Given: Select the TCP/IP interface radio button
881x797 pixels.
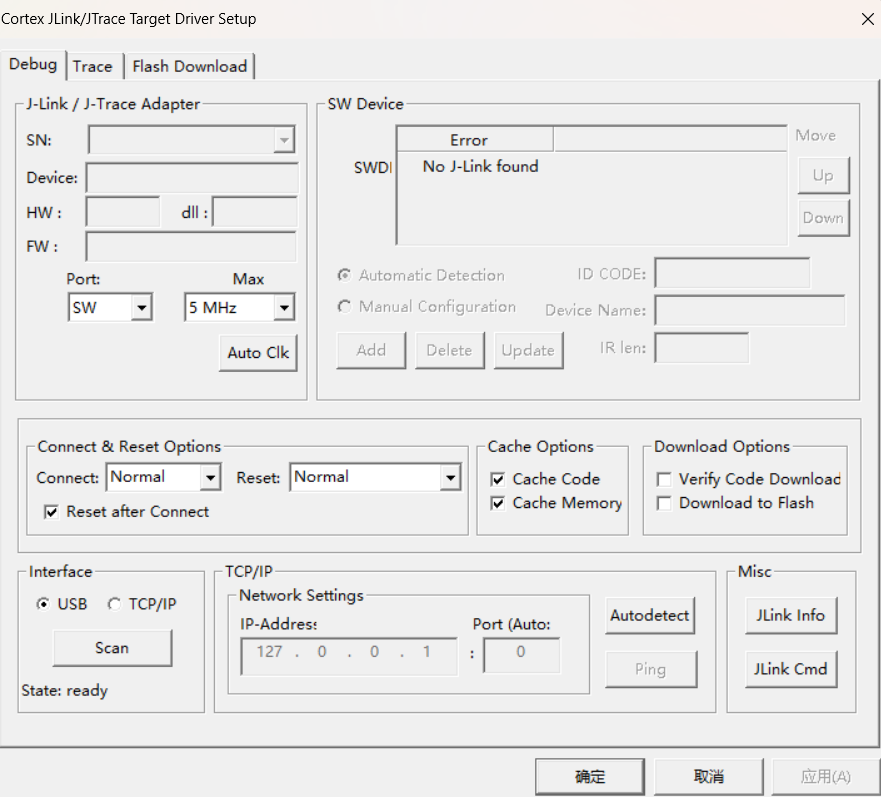Looking at the screenshot, I should [x=115, y=604].
